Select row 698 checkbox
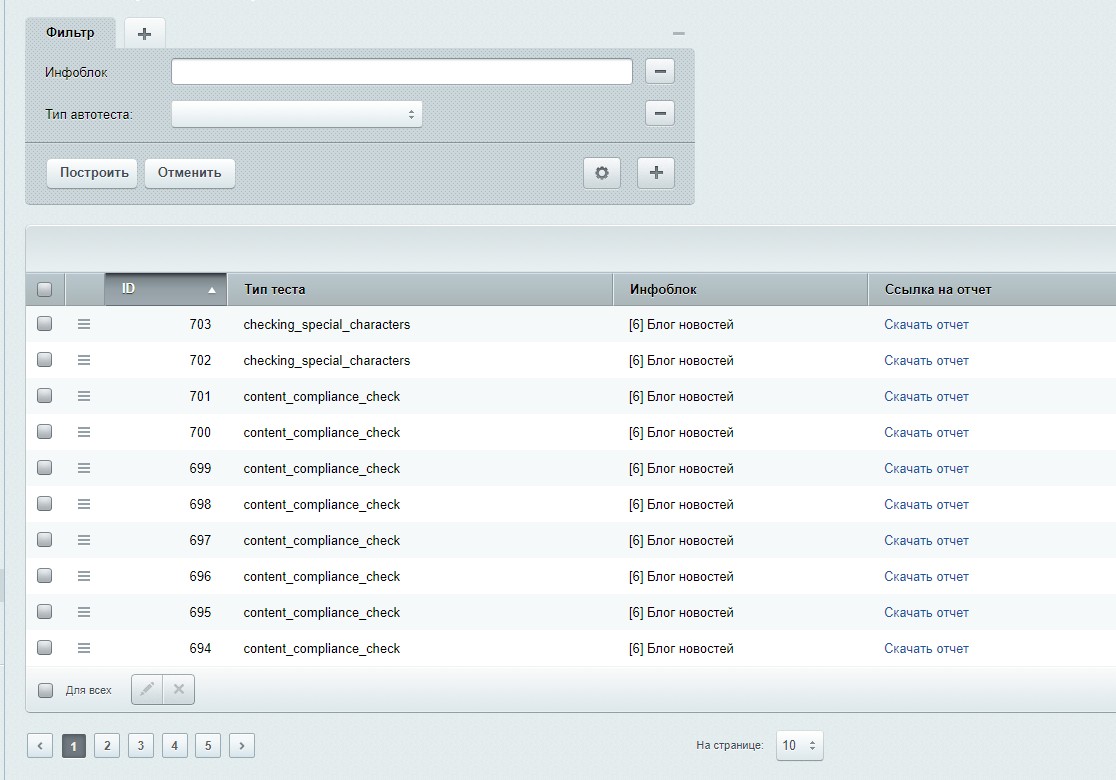1116x780 pixels. [45, 503]
